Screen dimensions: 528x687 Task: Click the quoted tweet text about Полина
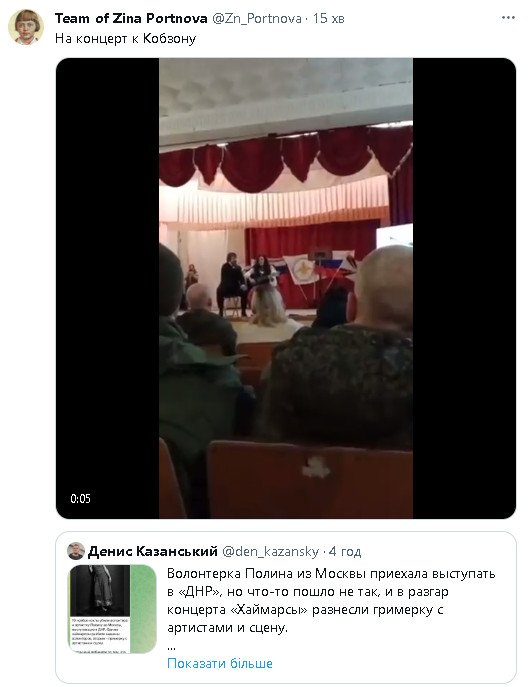click(331, 600)
